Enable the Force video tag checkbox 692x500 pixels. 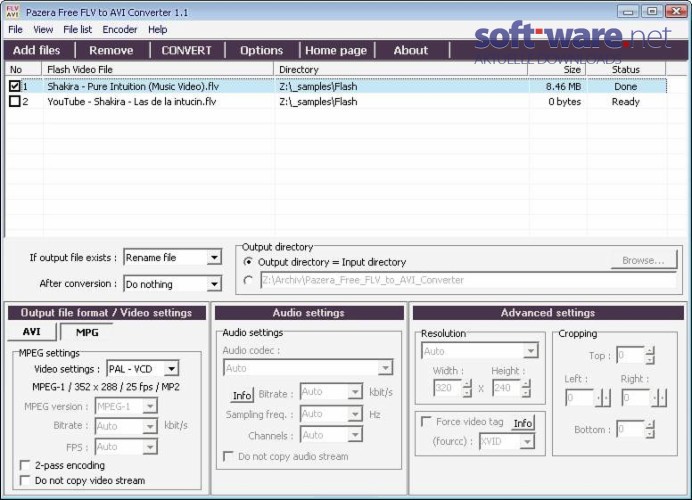pos(426,421)
